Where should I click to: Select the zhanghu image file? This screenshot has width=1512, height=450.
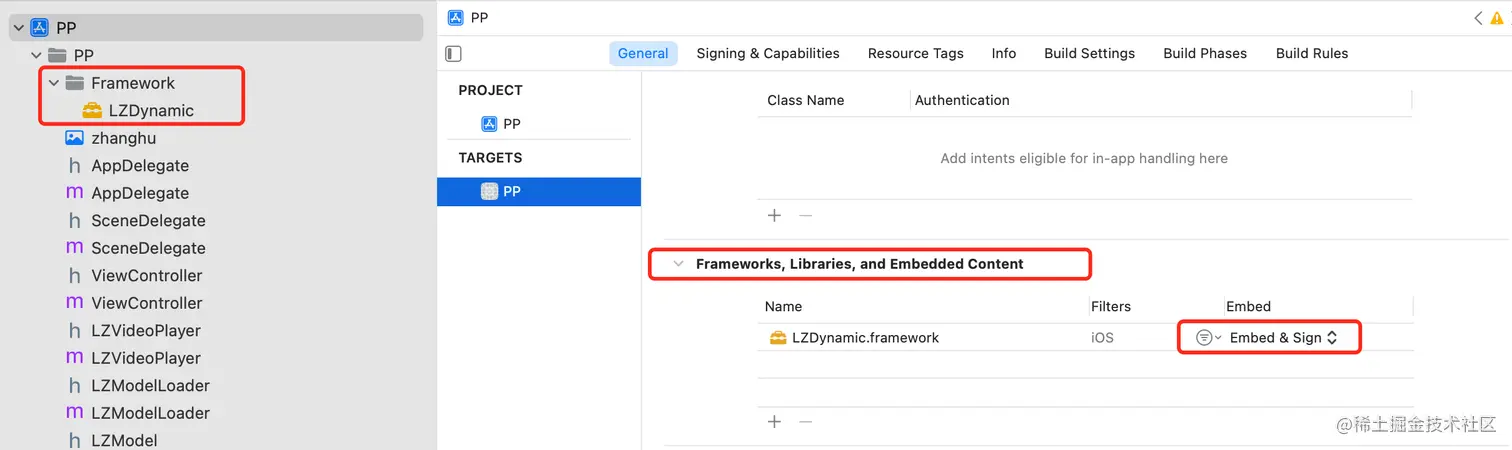pos(123,138)
